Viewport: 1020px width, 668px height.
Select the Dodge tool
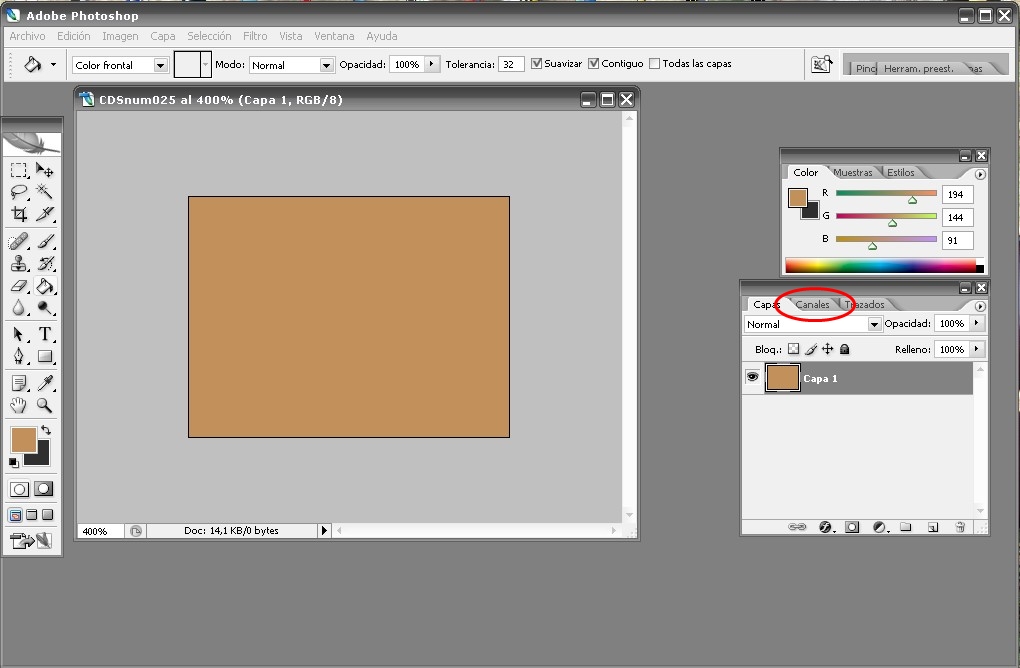[x=44, y=308]
